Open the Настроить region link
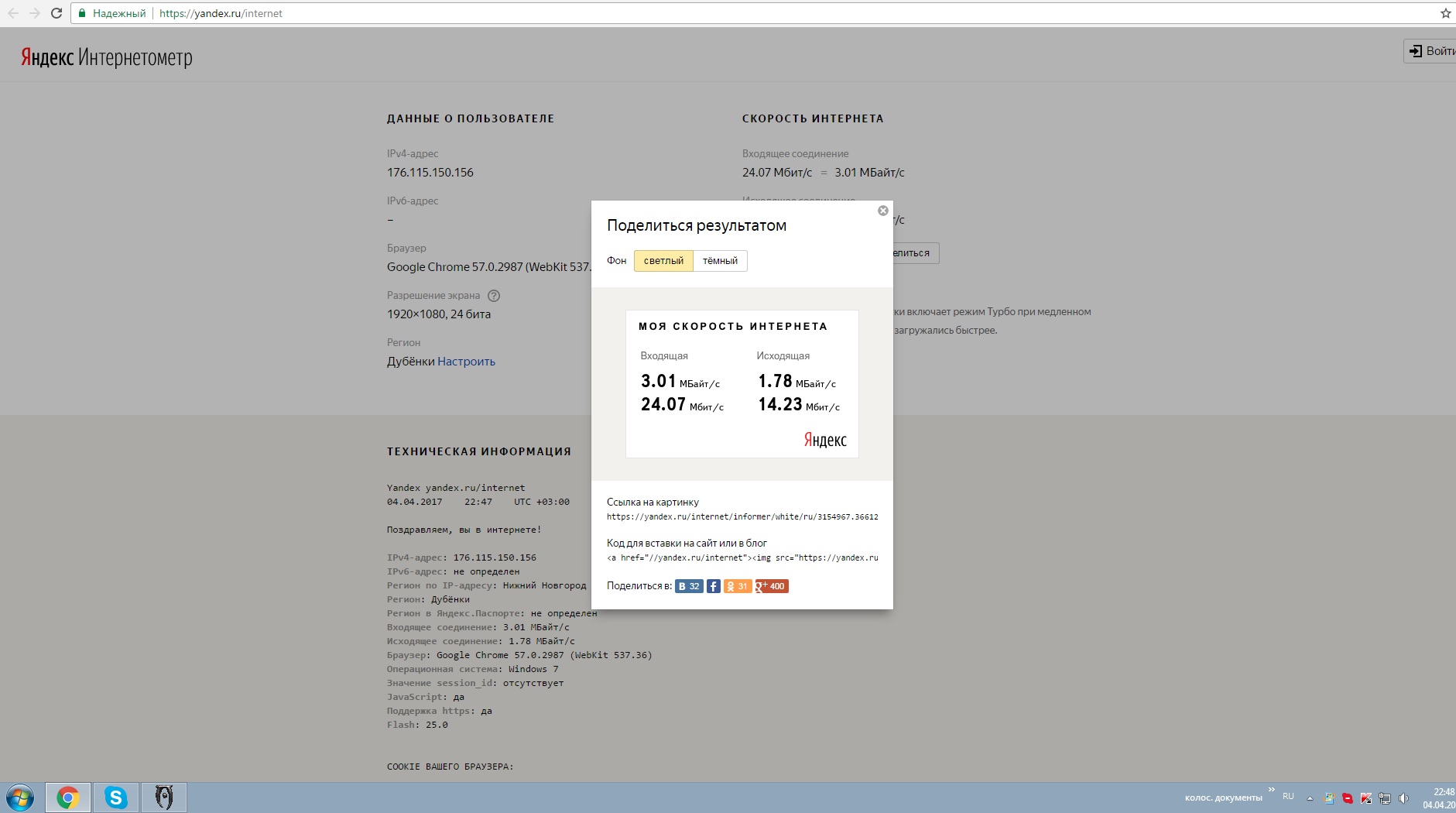 466,362
